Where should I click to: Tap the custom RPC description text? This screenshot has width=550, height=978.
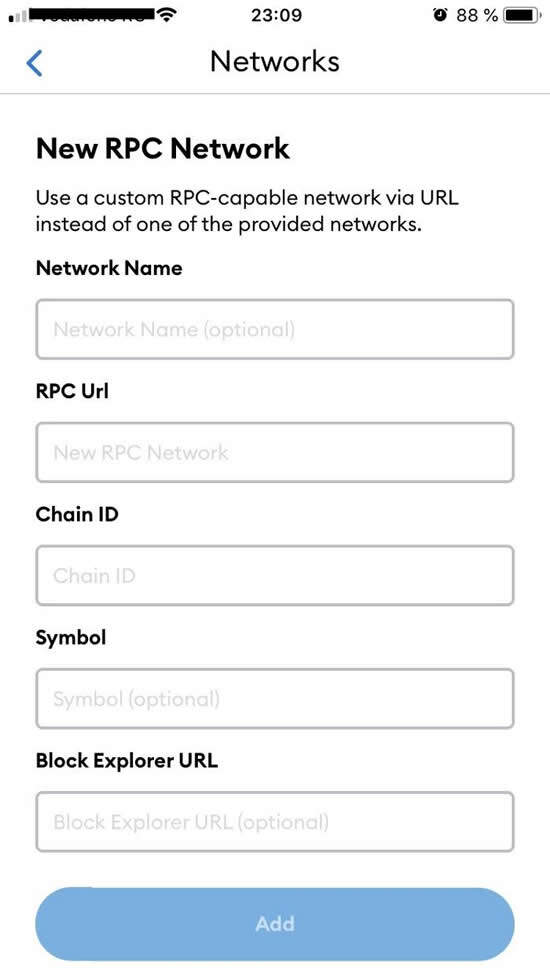pos(248,211)
